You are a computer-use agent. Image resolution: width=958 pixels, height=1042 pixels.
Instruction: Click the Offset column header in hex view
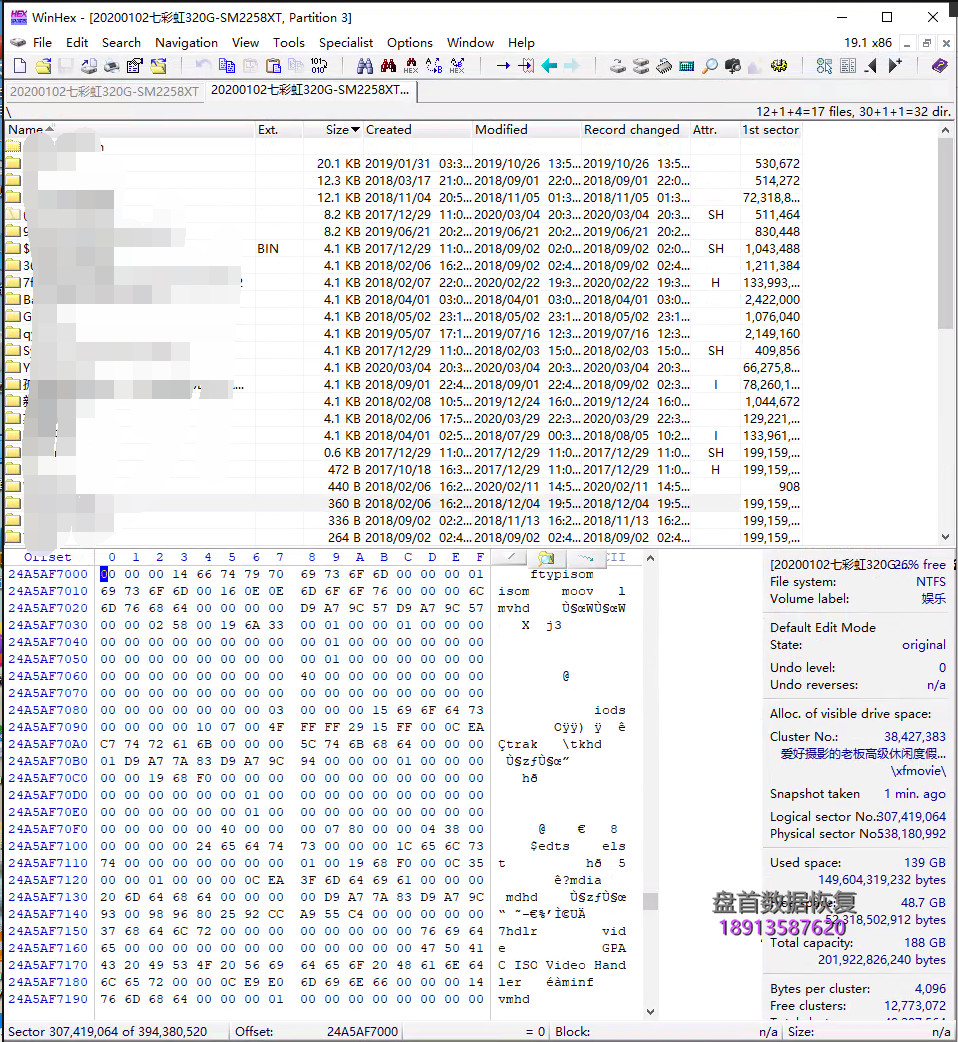(x=48, y=557)
